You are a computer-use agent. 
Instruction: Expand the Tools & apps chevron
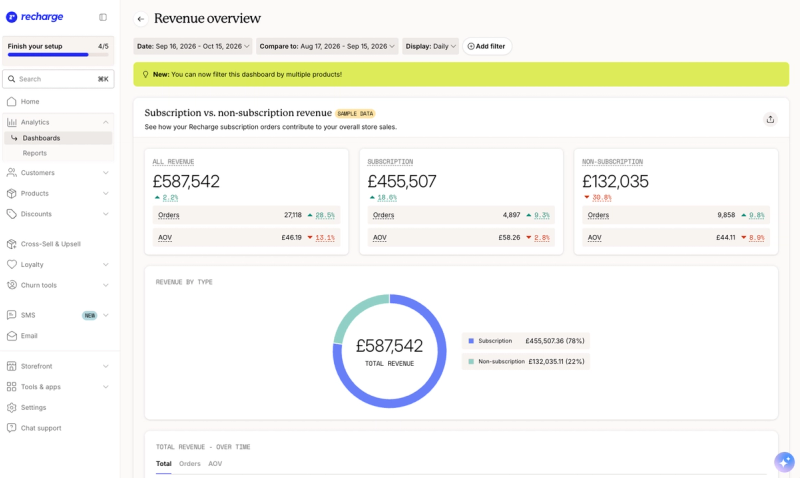[106, 387]
